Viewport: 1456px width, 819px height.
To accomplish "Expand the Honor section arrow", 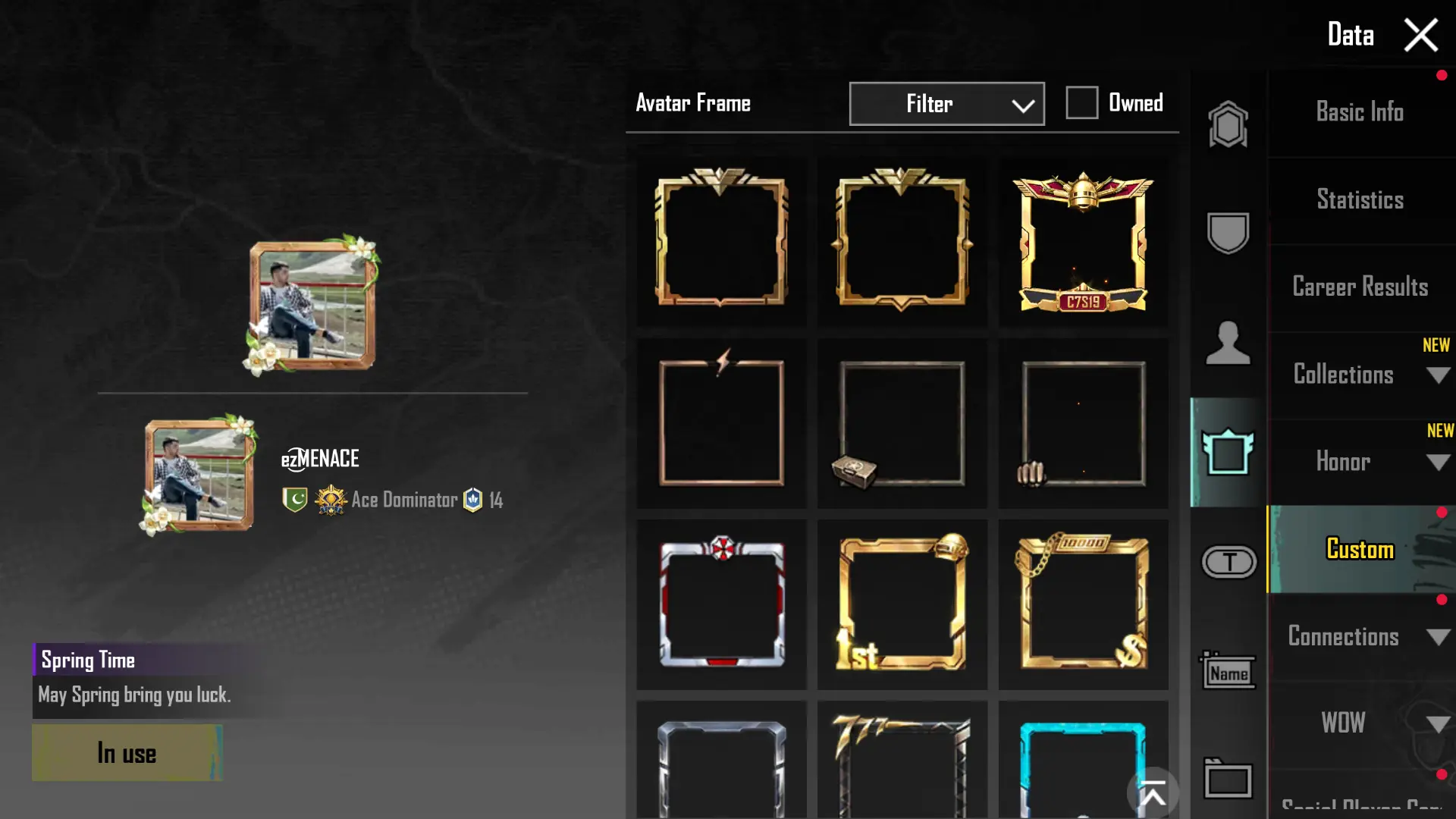I will [1438, 463].
